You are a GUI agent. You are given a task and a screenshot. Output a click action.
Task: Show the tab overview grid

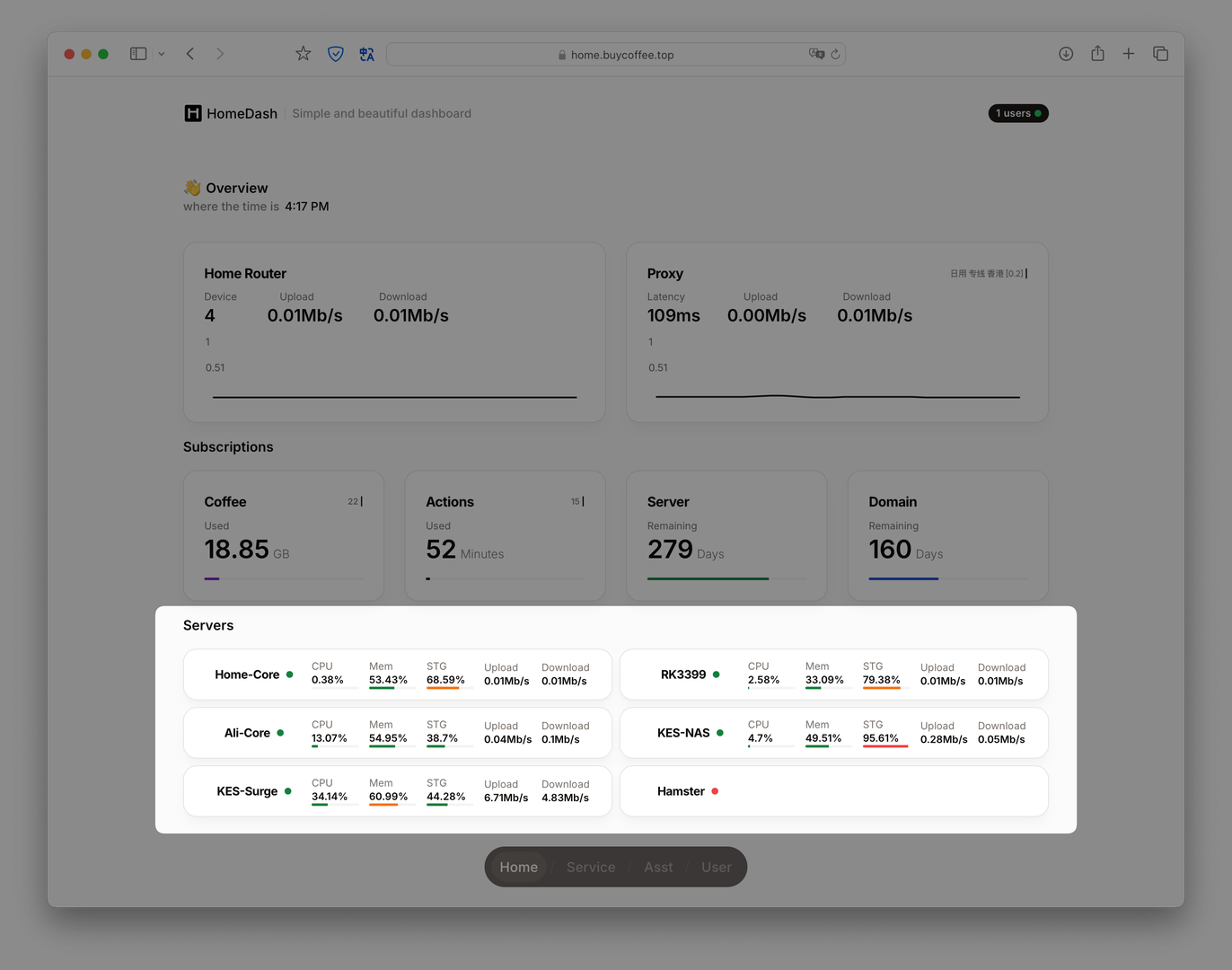tap(1160, 54)
